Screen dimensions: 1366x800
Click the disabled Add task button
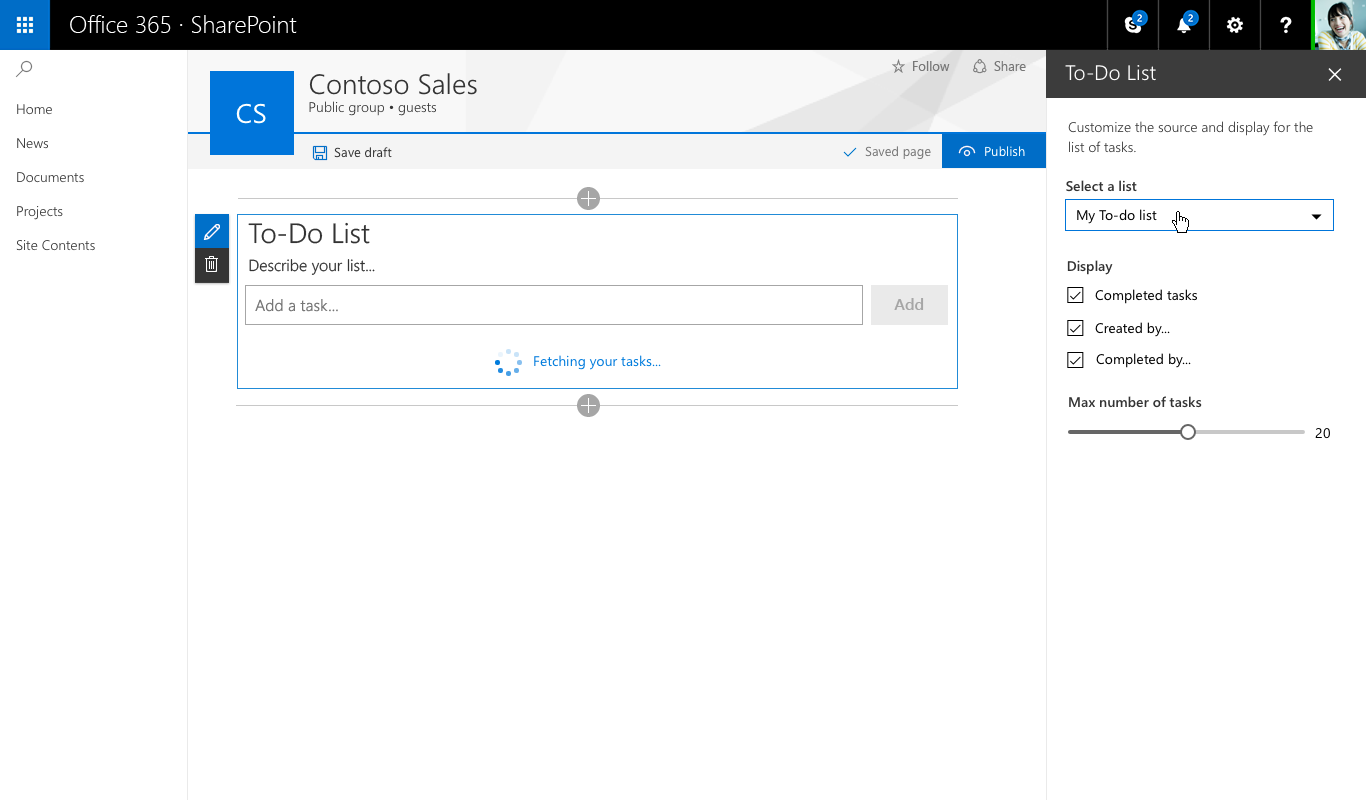(x=909, y=305)
